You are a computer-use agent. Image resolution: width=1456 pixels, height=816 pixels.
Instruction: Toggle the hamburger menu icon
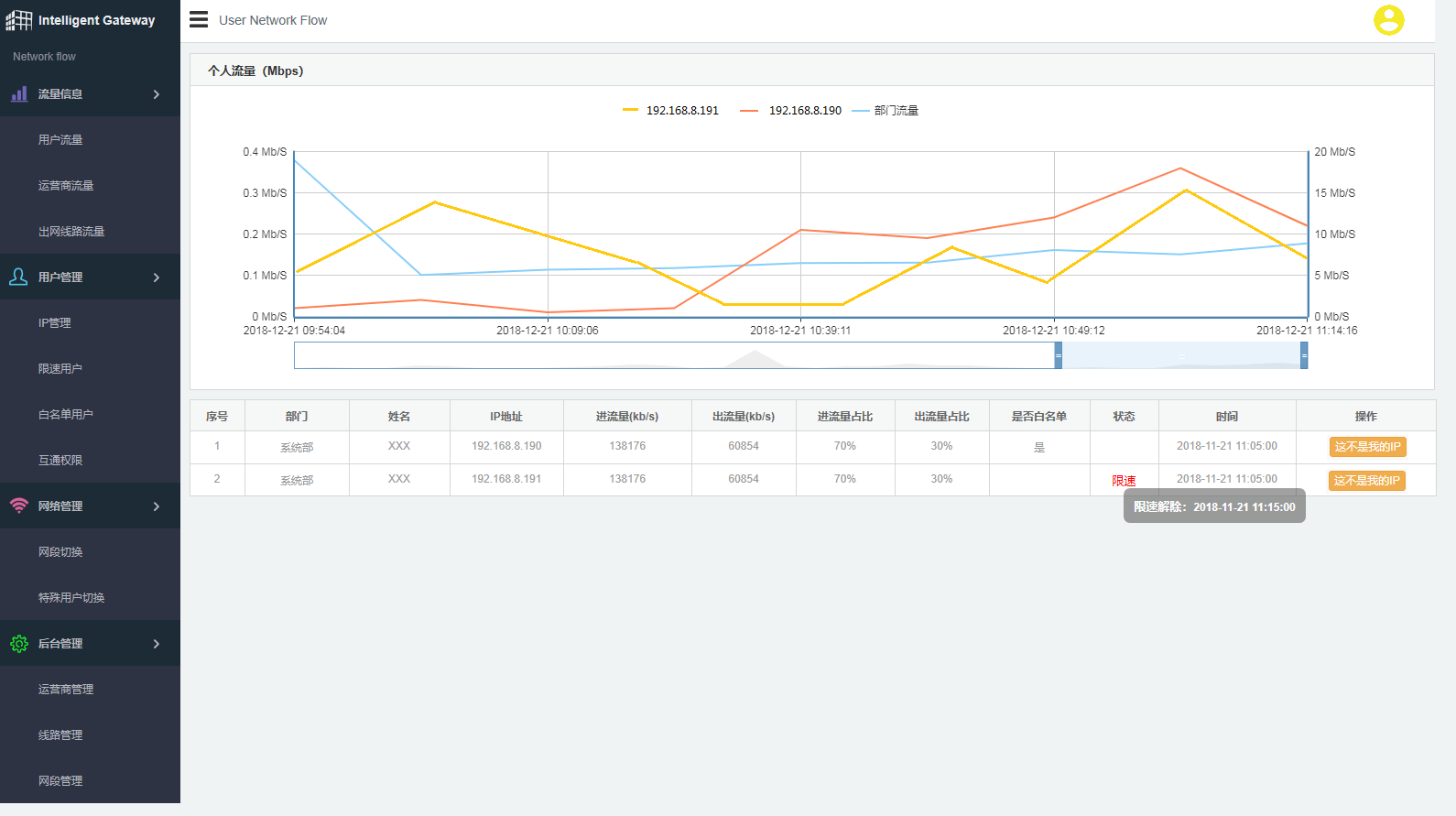[x=199, y=19]
